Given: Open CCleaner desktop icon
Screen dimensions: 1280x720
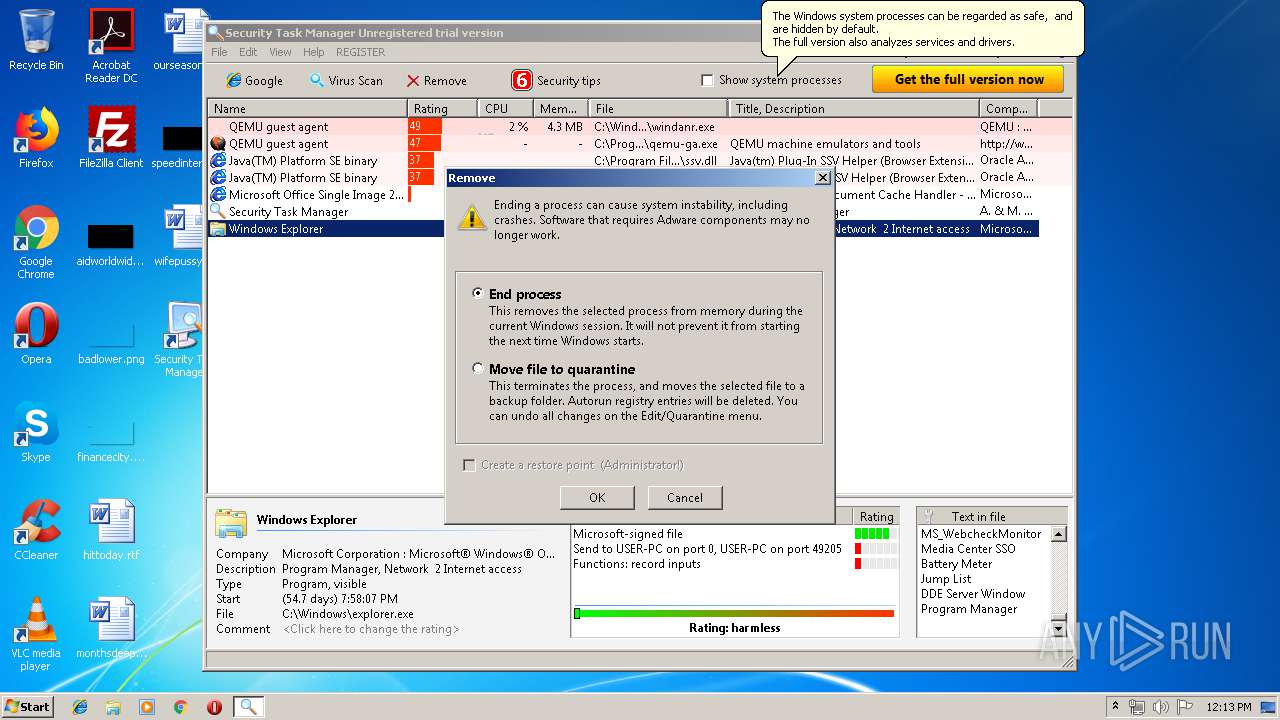Looking at the screenshot, I should click(36, 530).
